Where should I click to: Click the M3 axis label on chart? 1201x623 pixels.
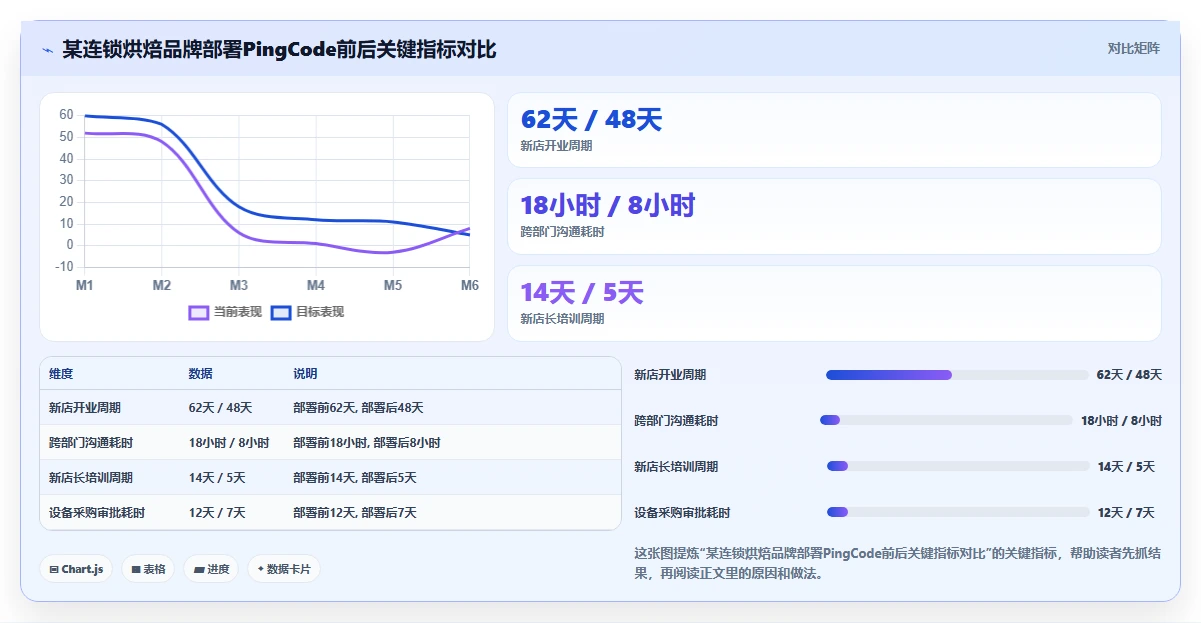coord(239,286)
